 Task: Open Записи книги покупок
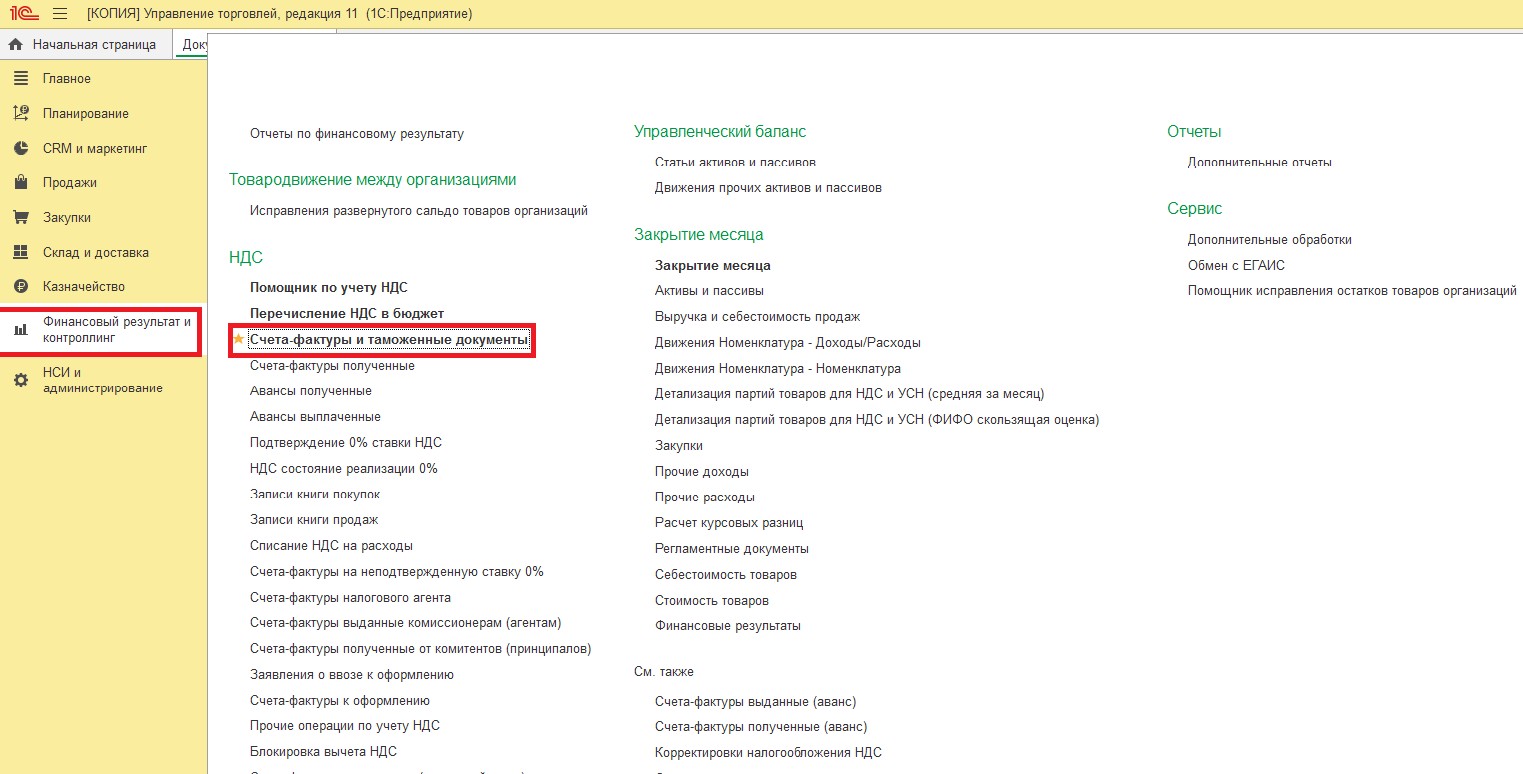pos(315,494)
